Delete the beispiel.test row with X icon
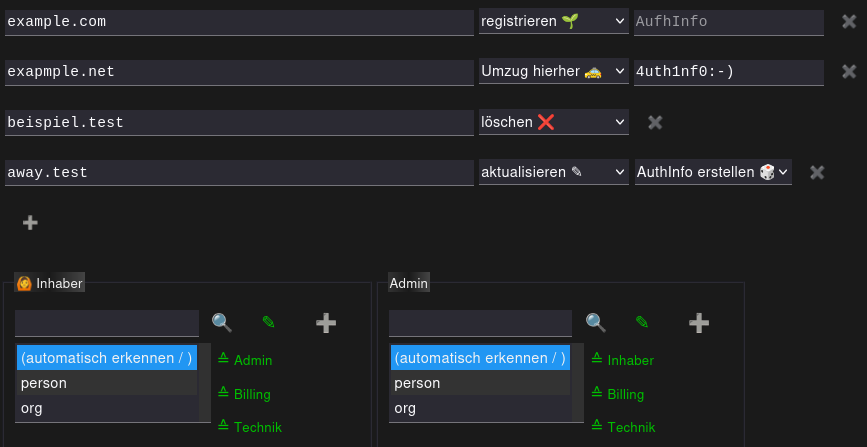Image resolution: width=867 pixels, height=447 pixels. [x=655, y=122]
